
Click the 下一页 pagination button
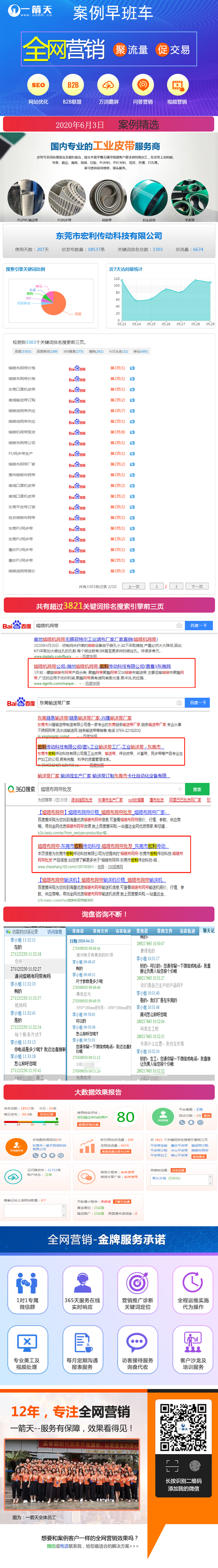pos(197,587)
